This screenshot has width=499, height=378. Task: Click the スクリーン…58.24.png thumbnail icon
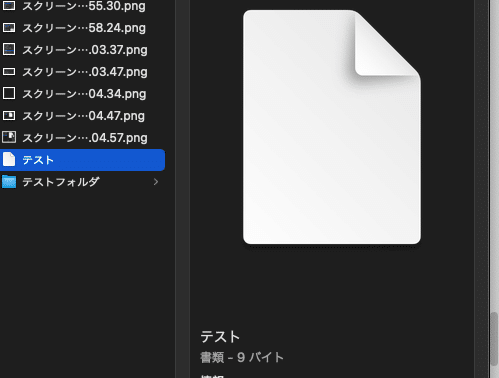coord(9,28)
